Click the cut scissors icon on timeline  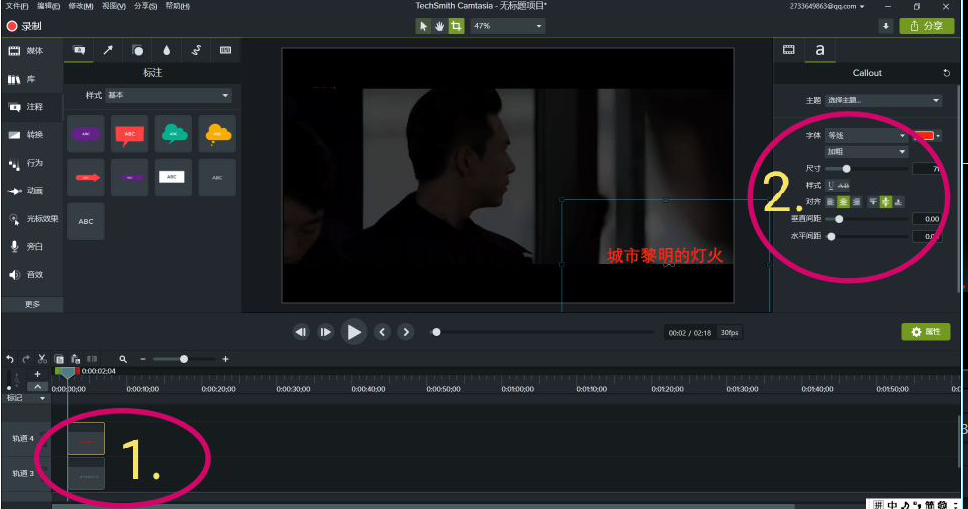click(x=42, y=359)
